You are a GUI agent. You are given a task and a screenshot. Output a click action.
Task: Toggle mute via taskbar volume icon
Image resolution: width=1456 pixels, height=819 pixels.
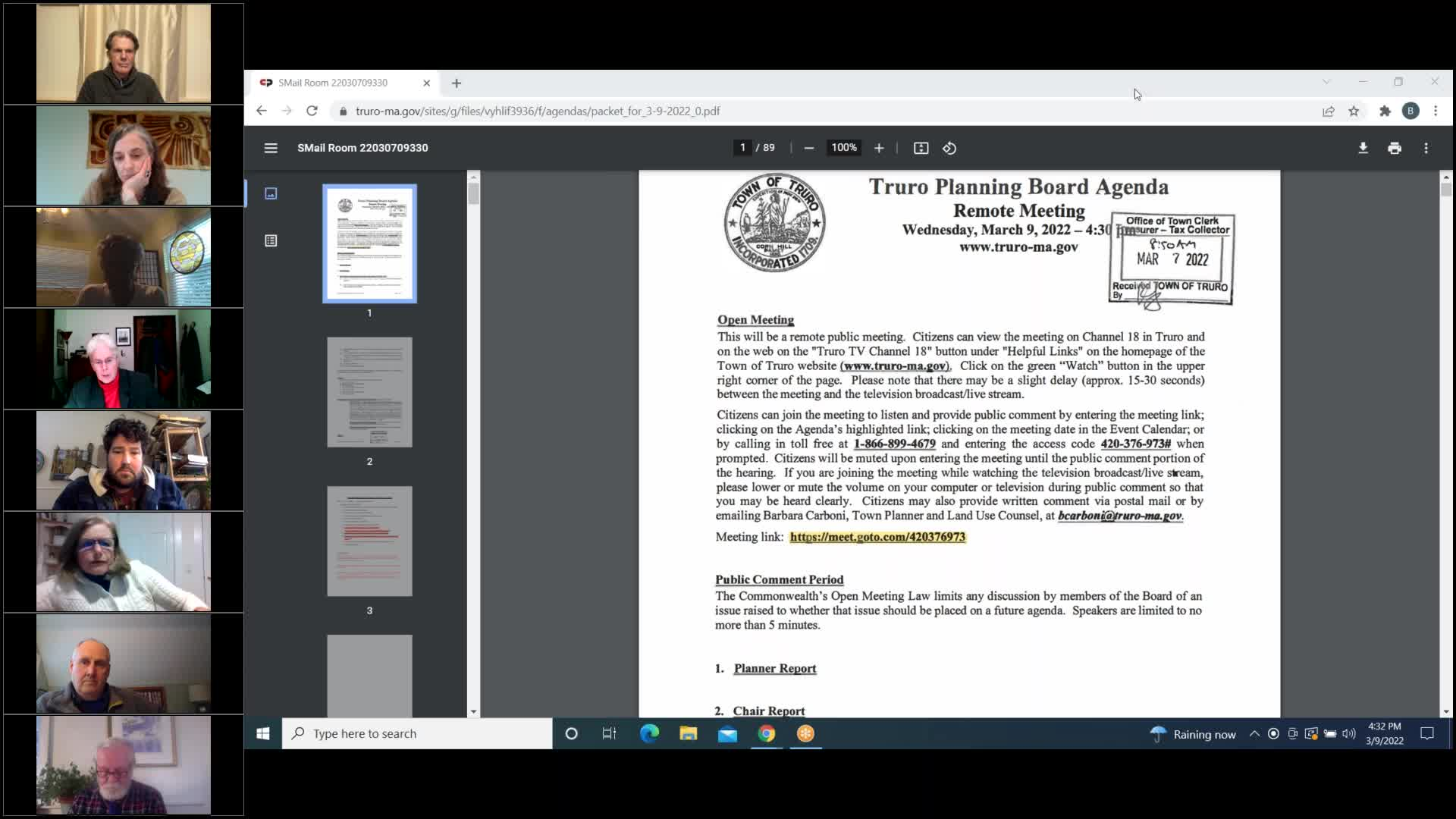point(1349,733)
